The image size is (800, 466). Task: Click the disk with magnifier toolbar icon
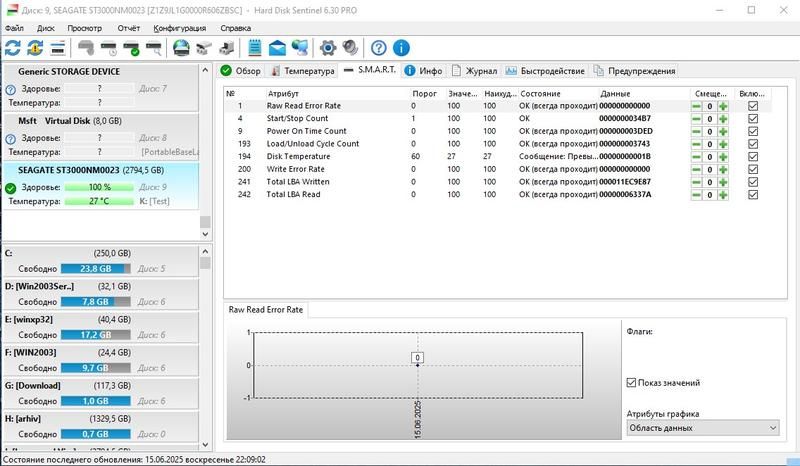[154, 48]
